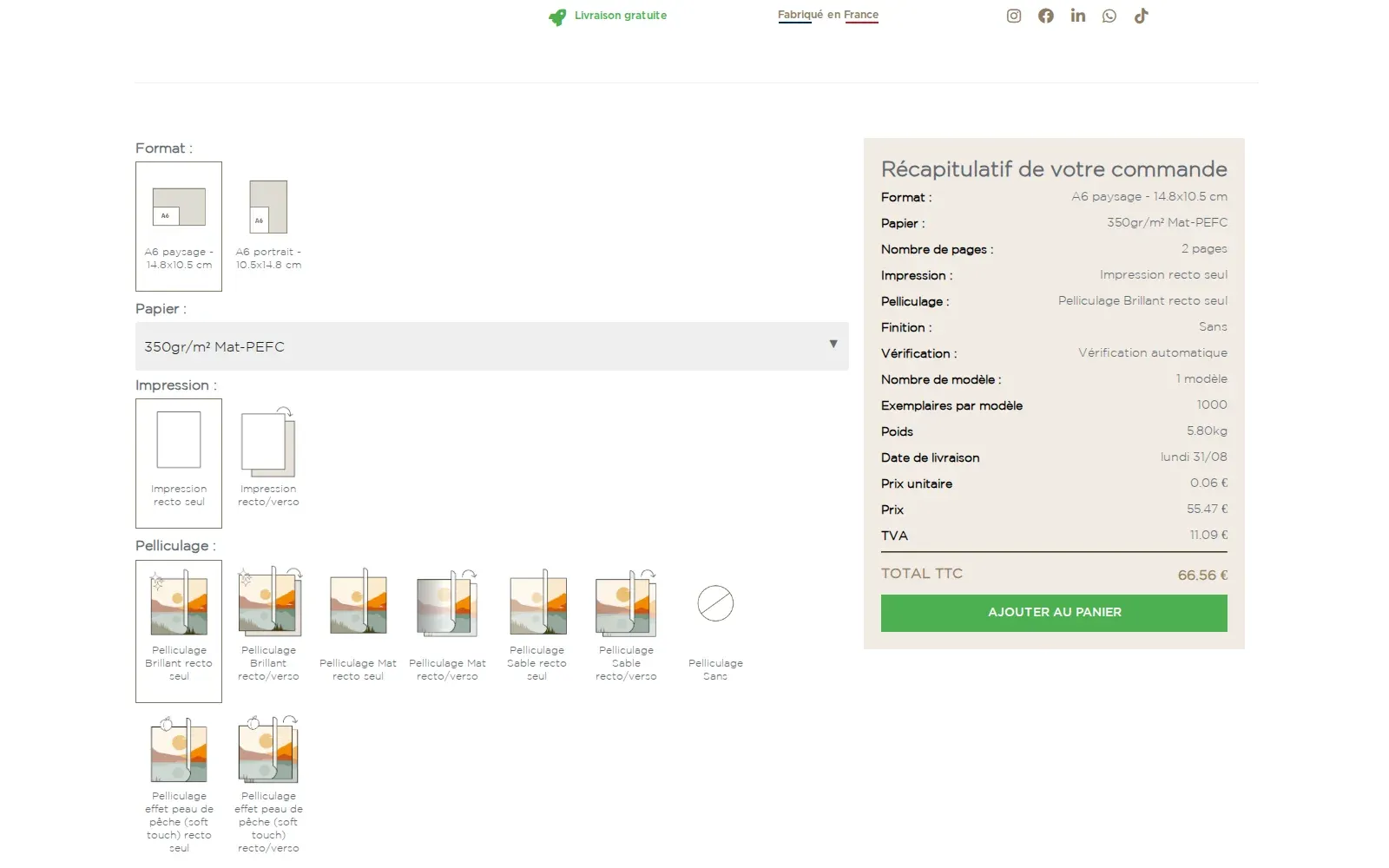Select Impression recto/verso option

click(x=268, y=463)
